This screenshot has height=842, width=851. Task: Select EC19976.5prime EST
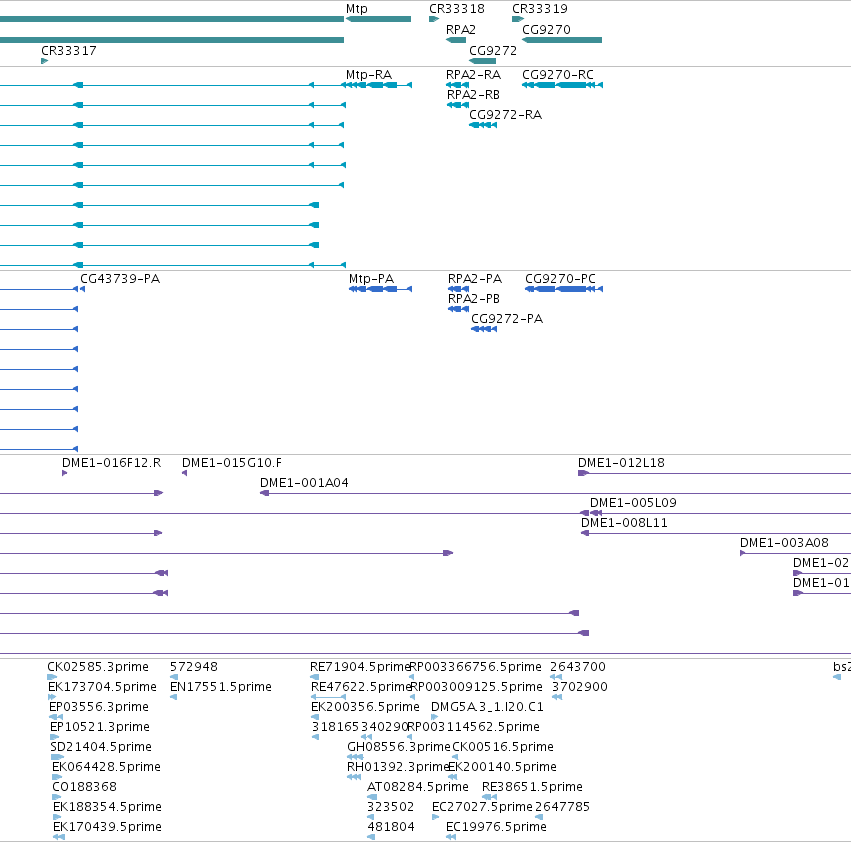450,837
